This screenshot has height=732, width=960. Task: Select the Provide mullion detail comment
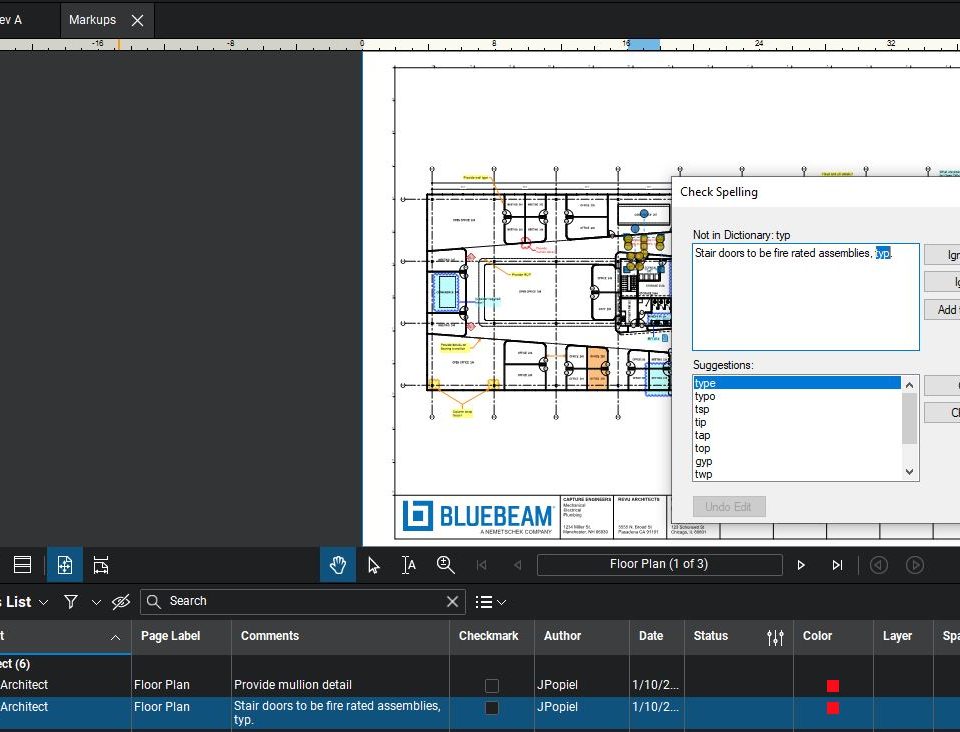(x=293, y=685)
